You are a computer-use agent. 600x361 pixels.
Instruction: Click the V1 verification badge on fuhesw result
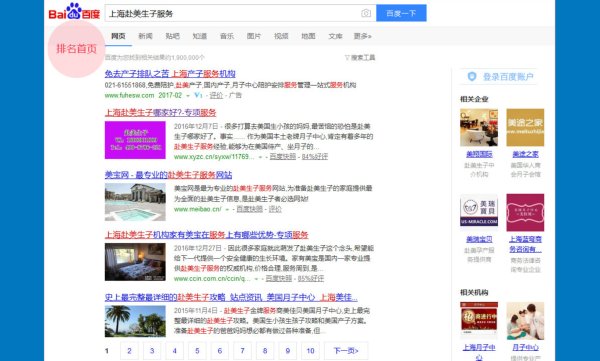198,95
